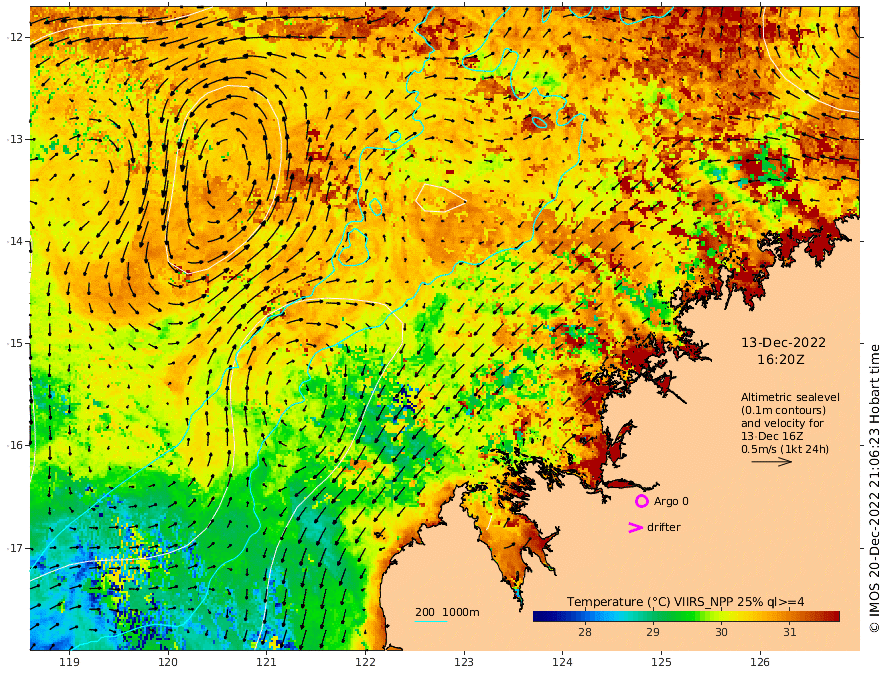Click the '0.5m/s (1kt 24h)' scale text
880x680 pixels.
click(785, 449)
